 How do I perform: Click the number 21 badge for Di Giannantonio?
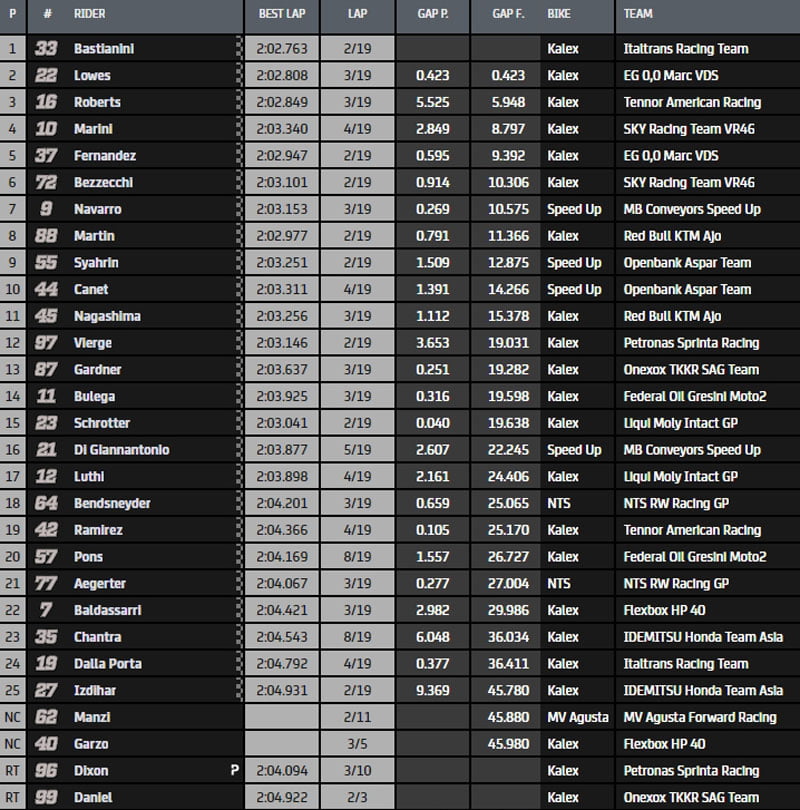point(46,450)
